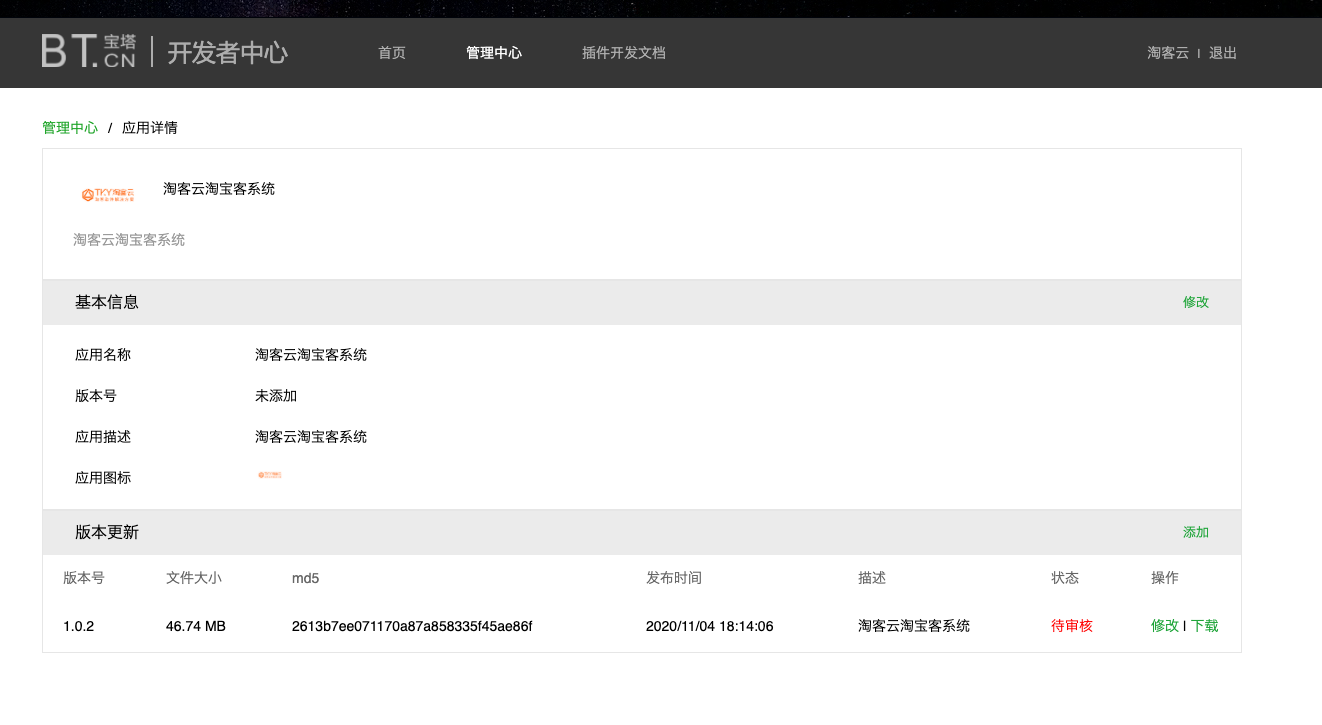Screen dimensions: 1322x725
Task: Click the 应用描述 field label
Action: tap(103, 437)
